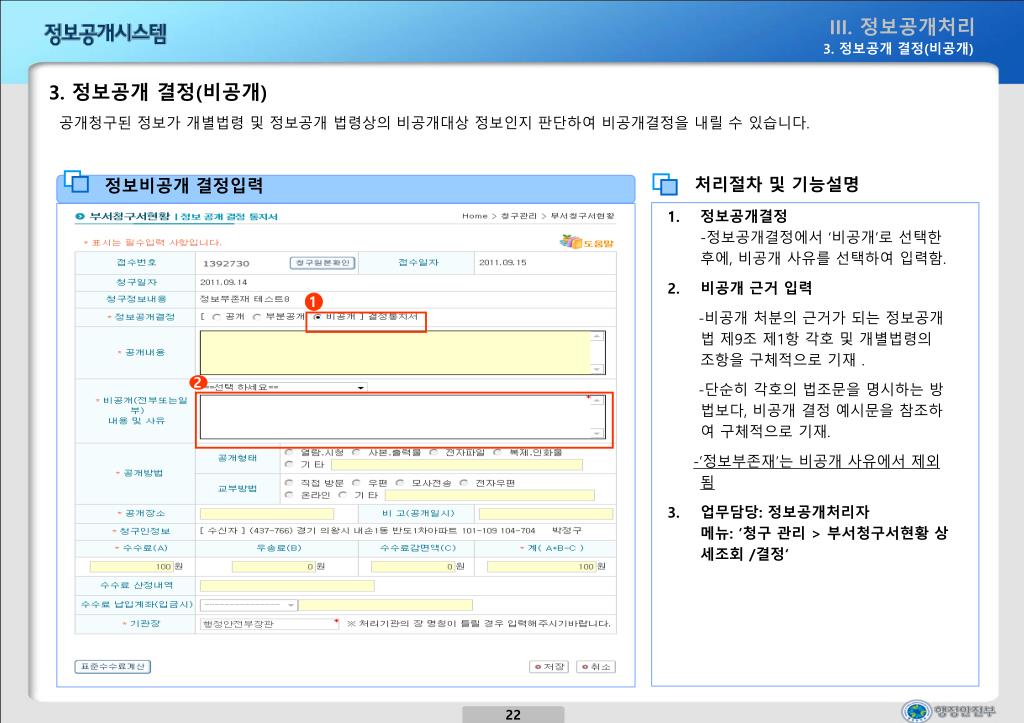Viewport: 1024px width, 723px height.
Task: Choose the 전자파일 radio option
Action: (x=434, y=452)
